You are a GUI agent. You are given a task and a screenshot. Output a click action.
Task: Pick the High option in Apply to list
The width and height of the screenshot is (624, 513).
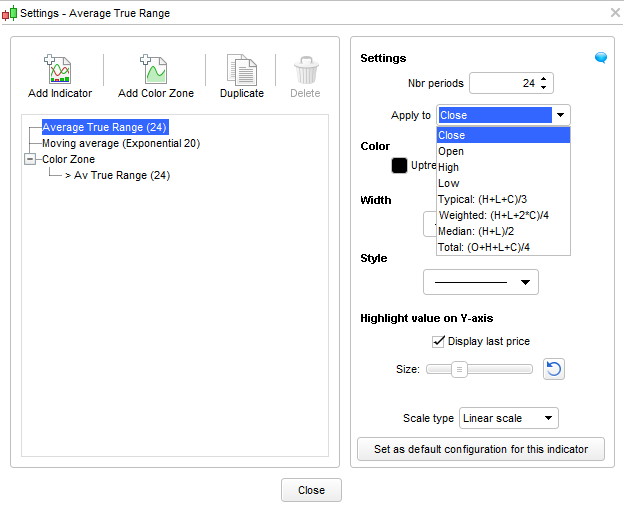click(x=449, y=167)
